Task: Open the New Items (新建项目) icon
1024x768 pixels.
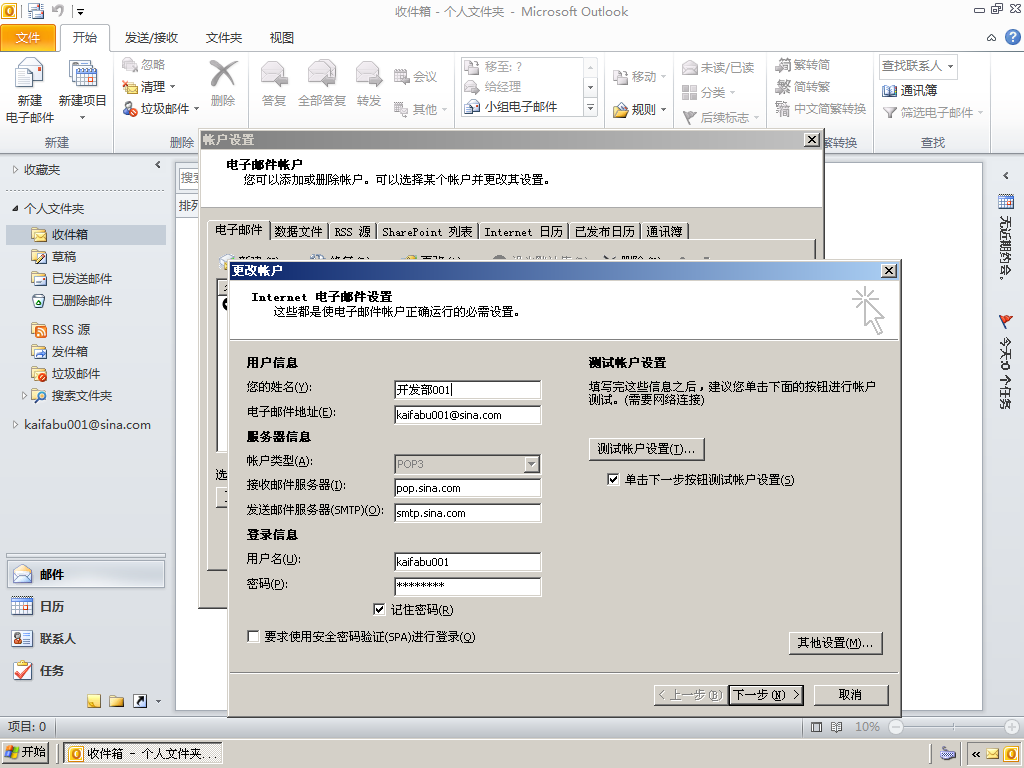Action: click(x=83, y=73)
